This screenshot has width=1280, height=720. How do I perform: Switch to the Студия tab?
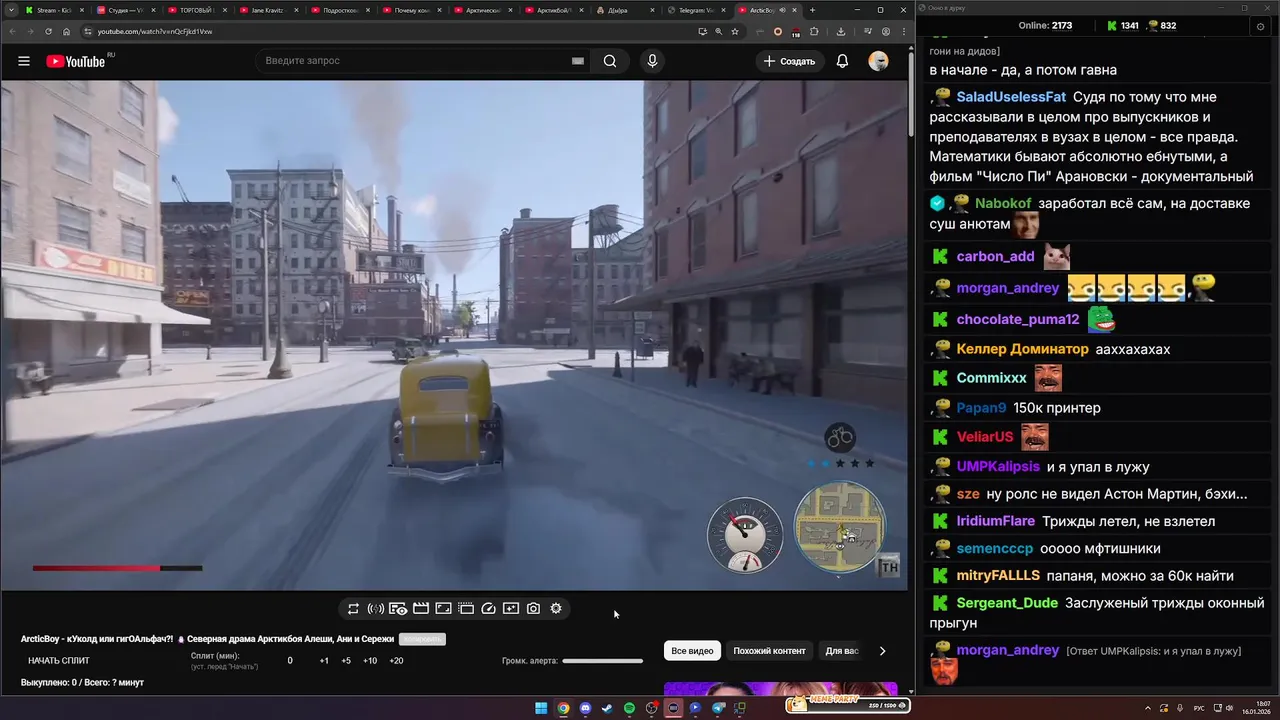(125, 10)
